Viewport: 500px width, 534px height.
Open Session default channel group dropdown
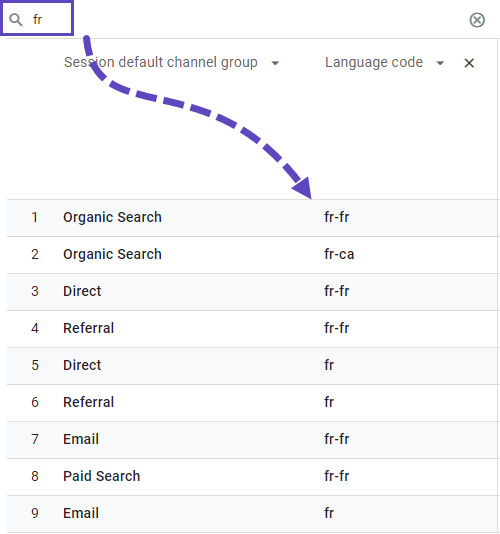[275, 63]
